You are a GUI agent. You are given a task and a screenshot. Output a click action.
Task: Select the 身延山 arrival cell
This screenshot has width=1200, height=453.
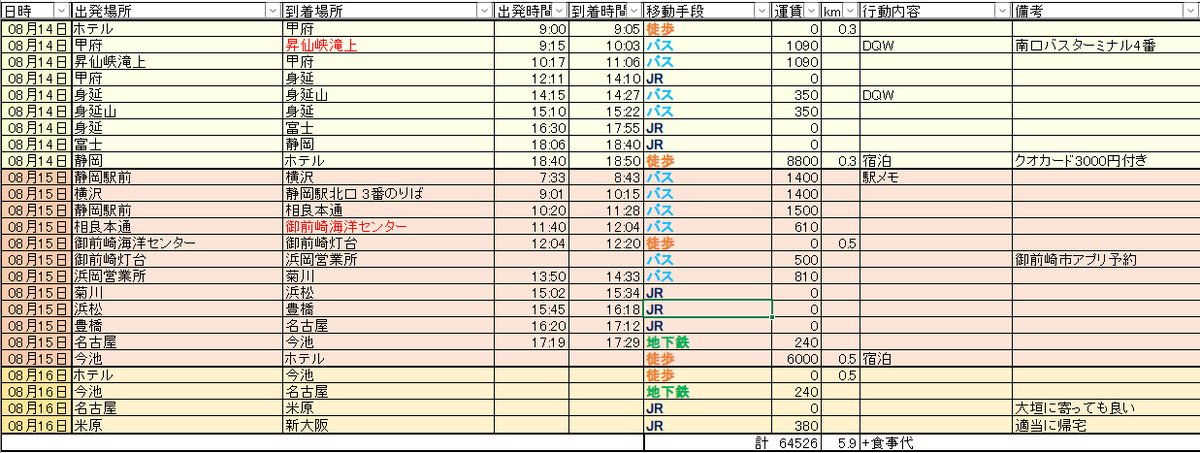[389, 95]
